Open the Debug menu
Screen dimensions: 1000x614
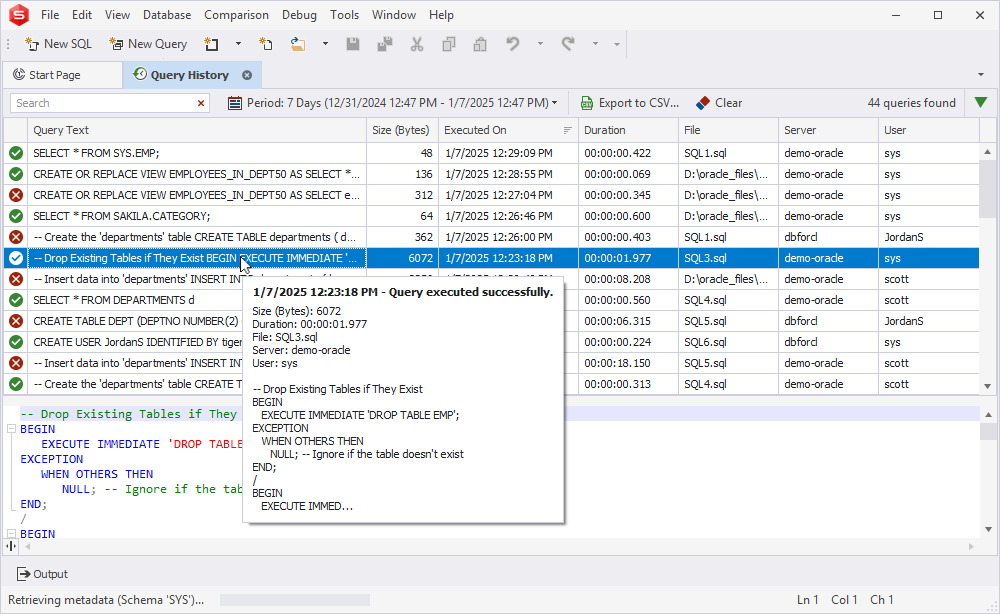pyautogui.click(x=299, y=15)
